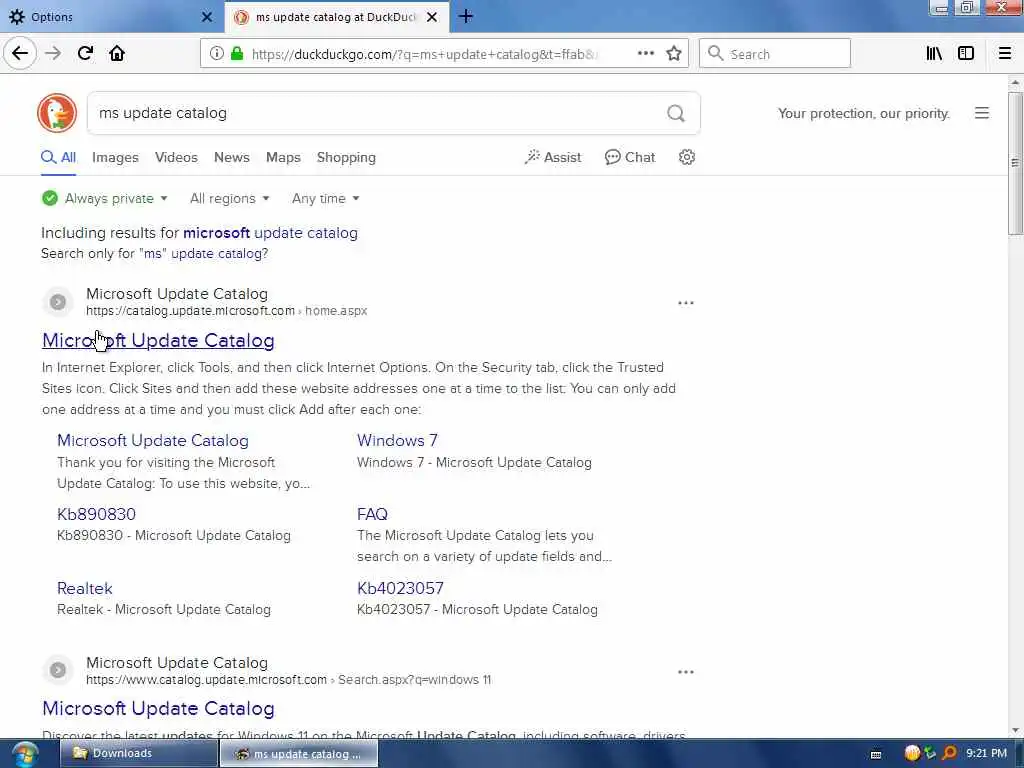Go back using the browser back arrow
This screenshot has width=1024, height=768.
tap(20, 53)
